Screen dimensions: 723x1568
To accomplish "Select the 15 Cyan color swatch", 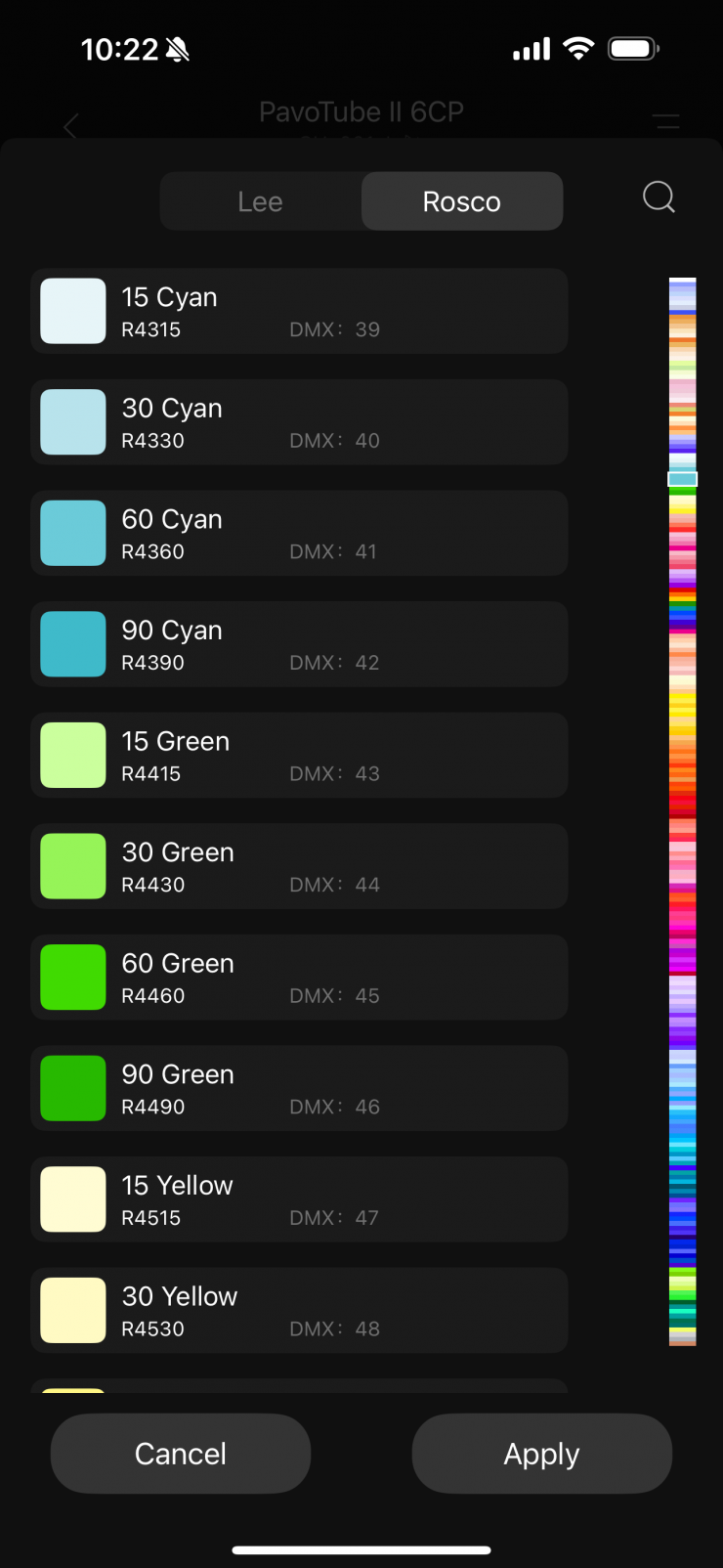I will point(73,311).
